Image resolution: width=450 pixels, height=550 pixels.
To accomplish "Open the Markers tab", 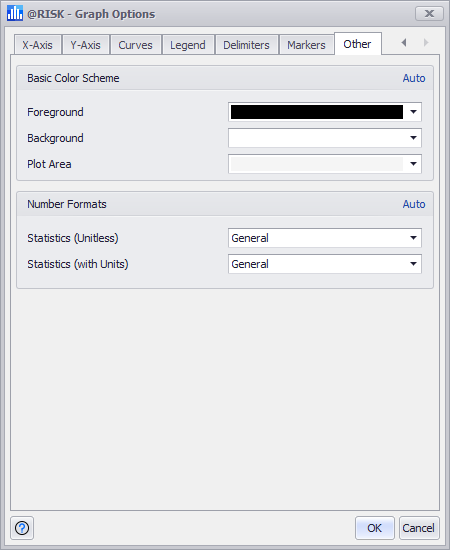I will click(x=306, y=45).
